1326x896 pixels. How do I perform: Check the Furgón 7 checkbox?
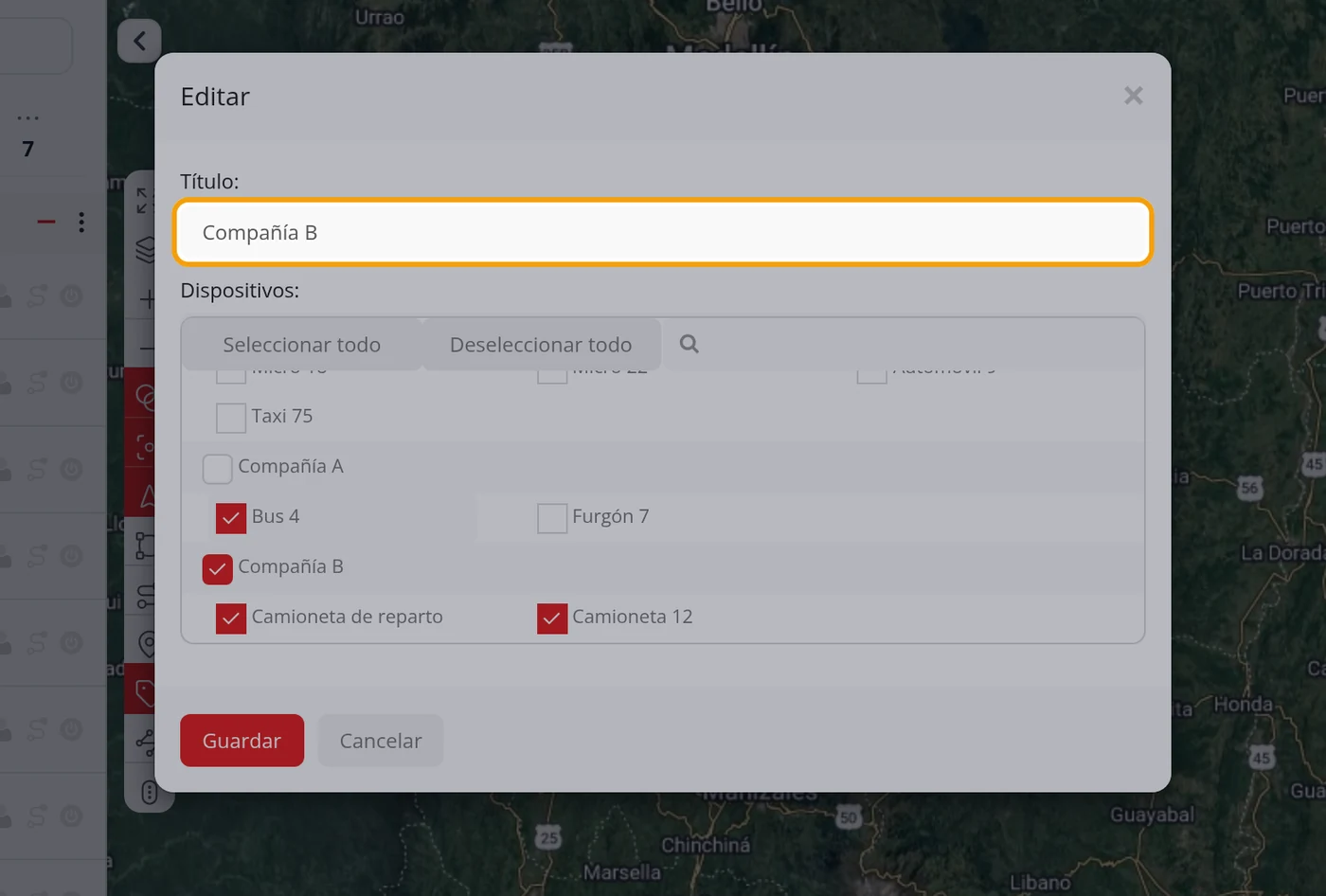point(552,518)
